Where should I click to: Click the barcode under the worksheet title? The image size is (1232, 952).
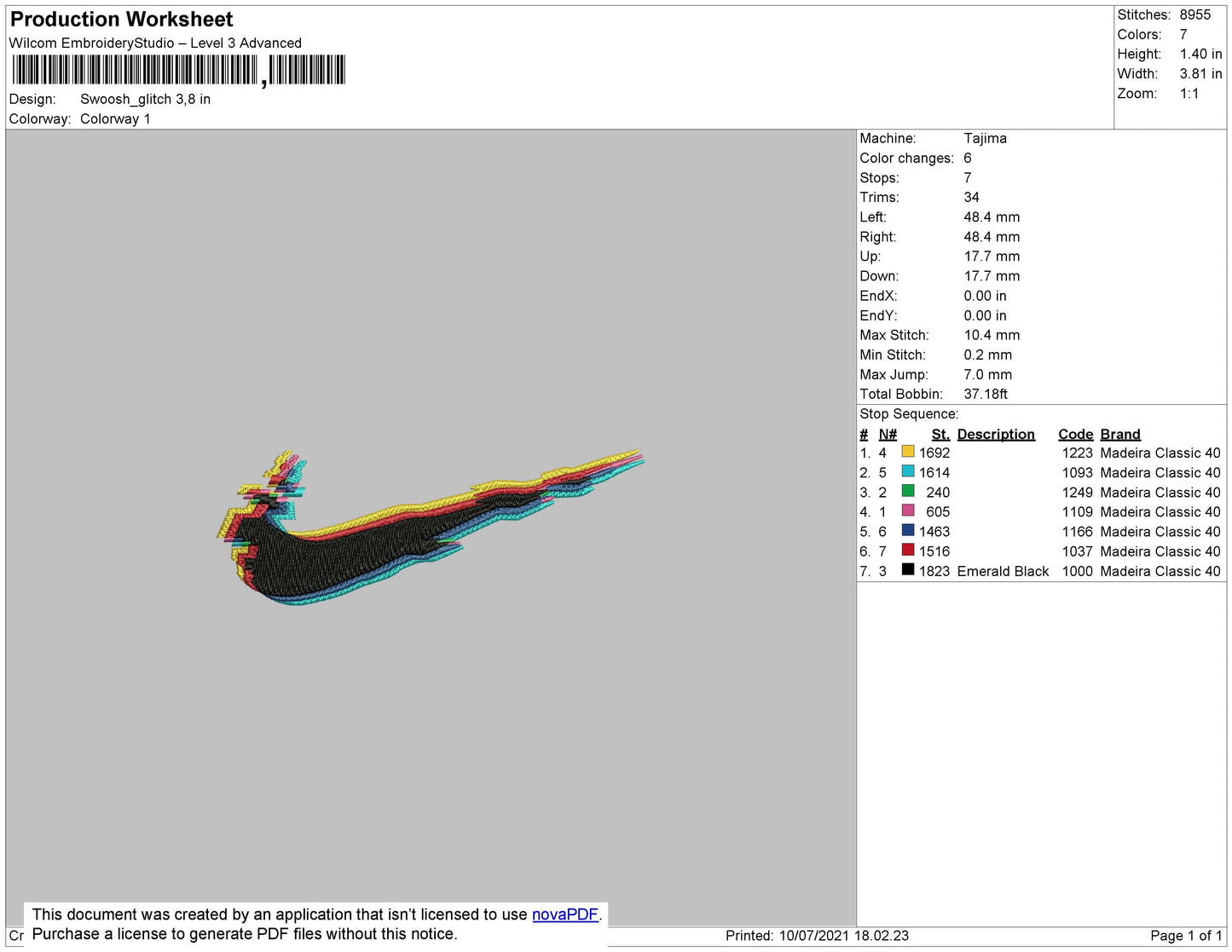pos(179,70)
